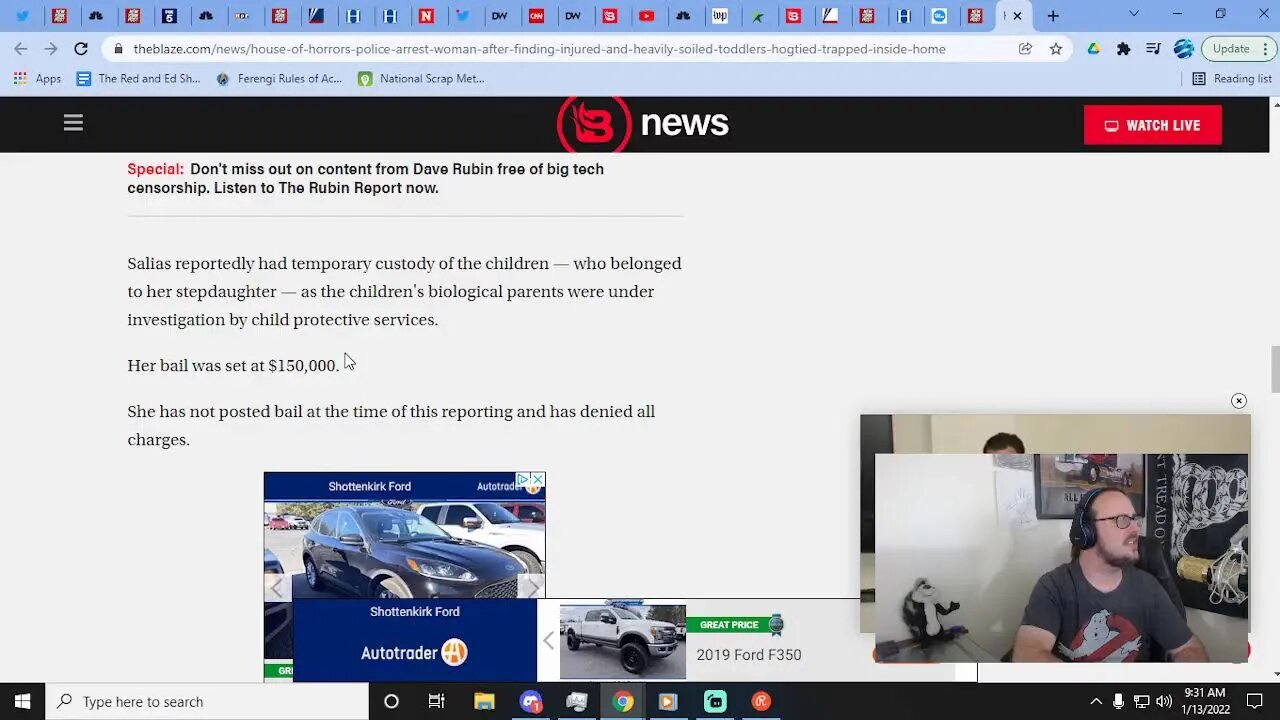Screen dimensions: 1280x720
Task: Close the floating webcam video overlay
Action: [1238, 401]
